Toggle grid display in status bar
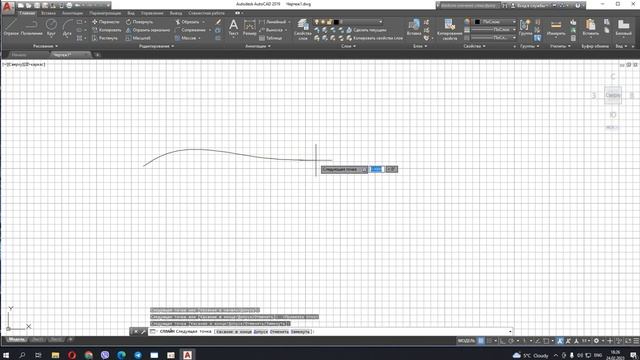The width and height of the screenshot is (640, 360). [x=481, y=341]
